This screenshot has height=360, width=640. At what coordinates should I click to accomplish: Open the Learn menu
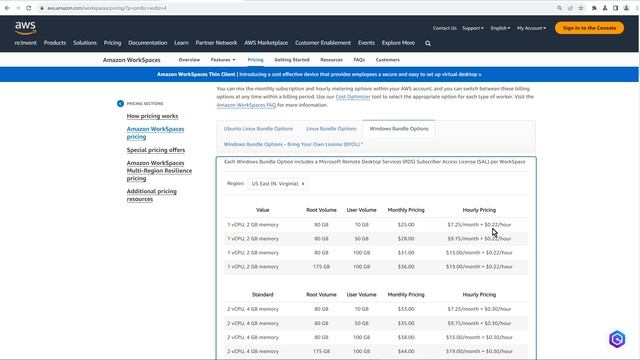point(181,43)
